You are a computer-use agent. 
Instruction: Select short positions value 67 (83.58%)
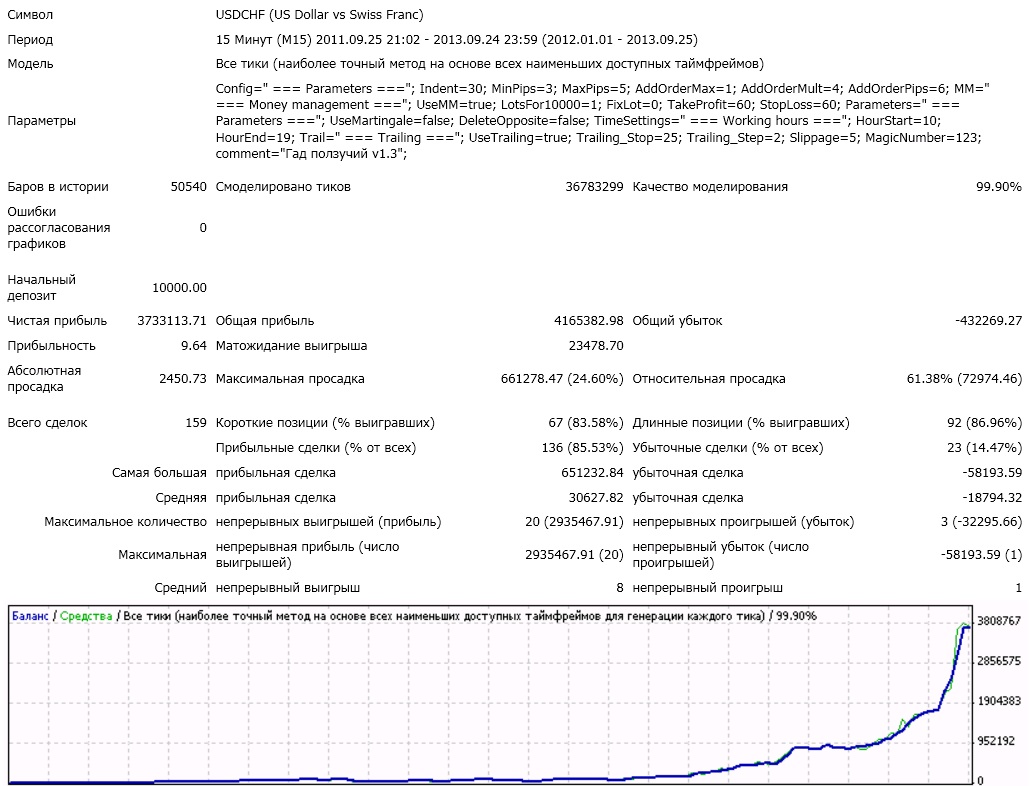click(586, 423)
